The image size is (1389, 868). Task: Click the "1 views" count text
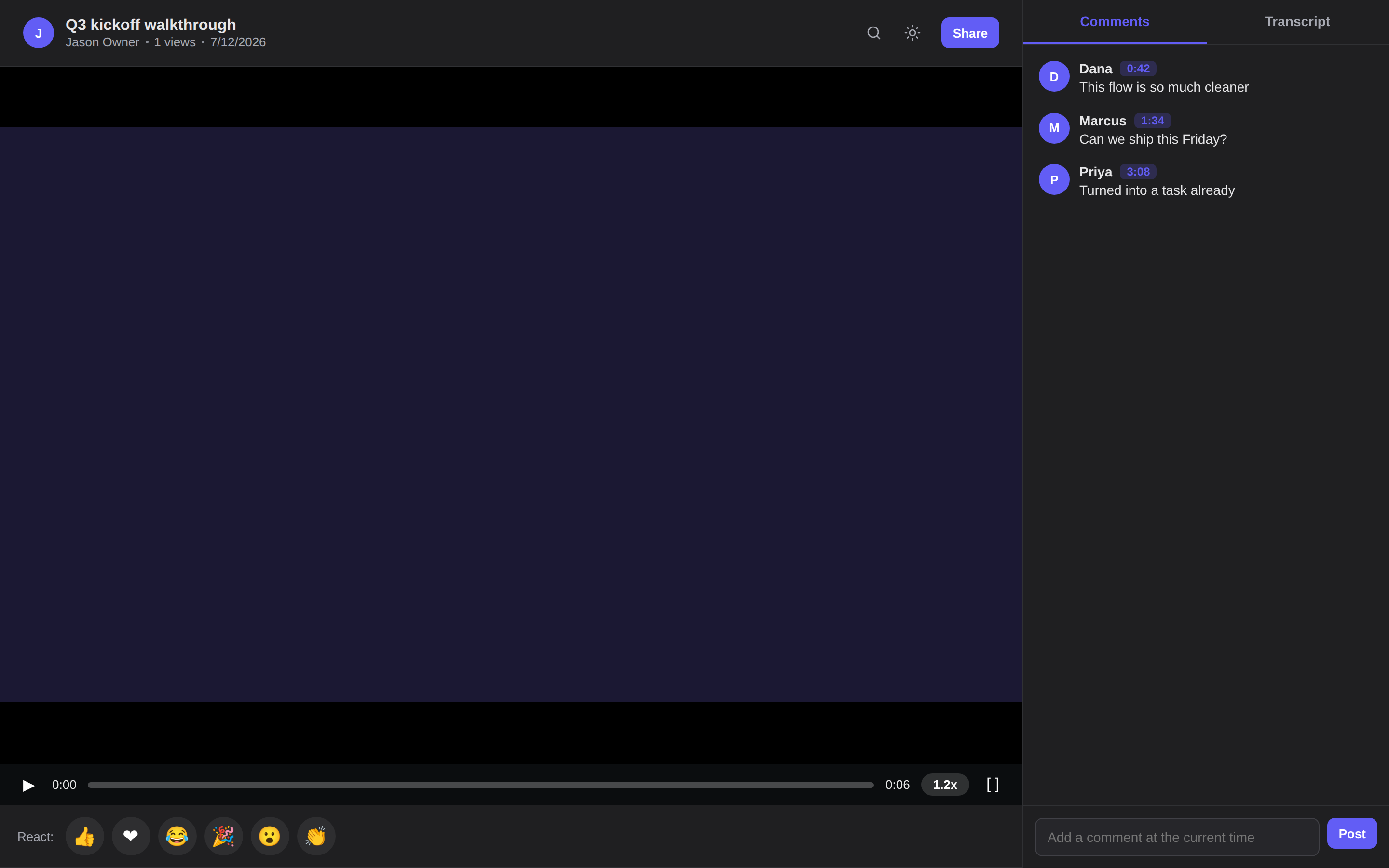click(175, 42)
